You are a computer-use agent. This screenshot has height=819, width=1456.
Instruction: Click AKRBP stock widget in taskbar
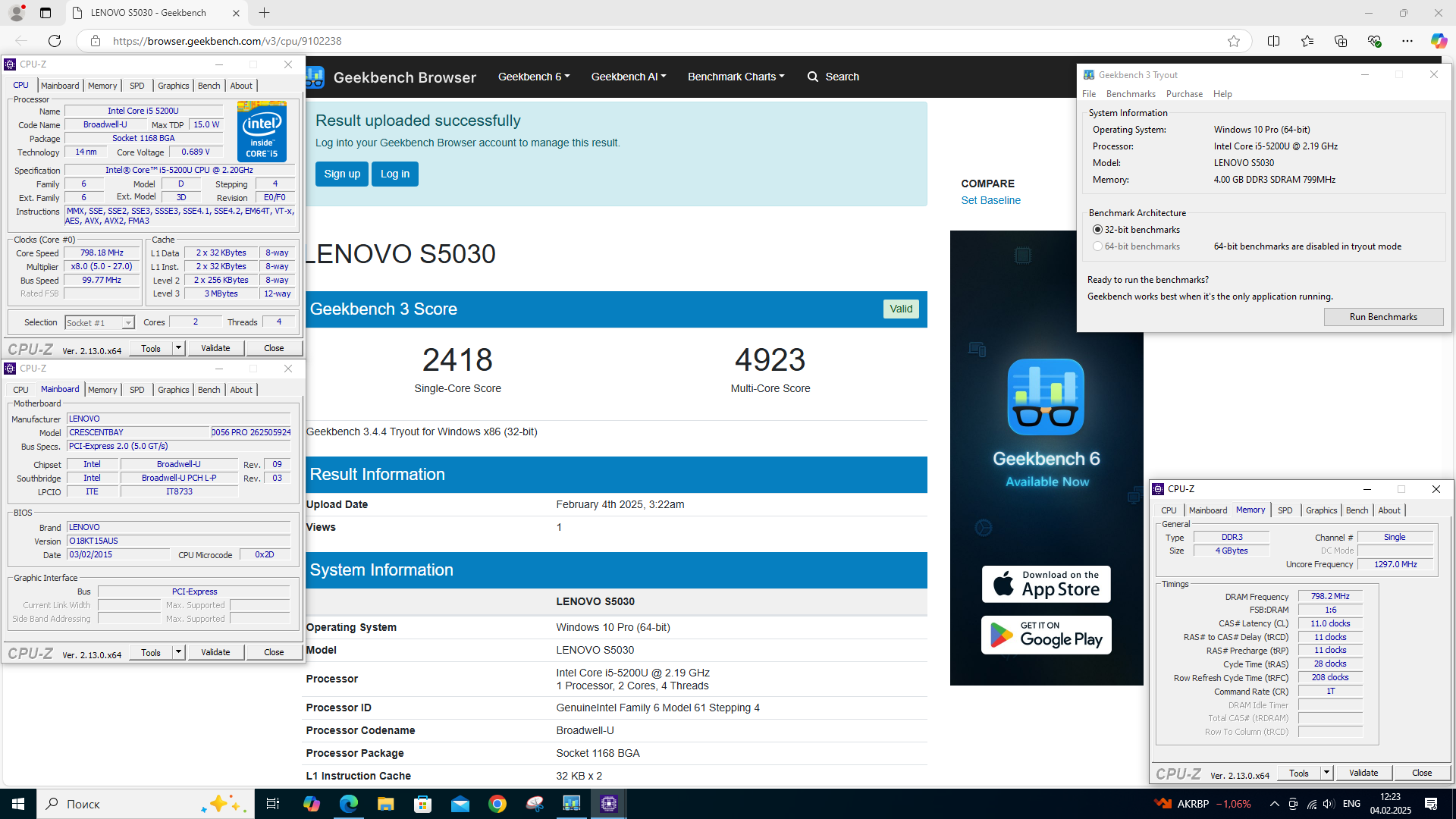tap(1202, 804)
